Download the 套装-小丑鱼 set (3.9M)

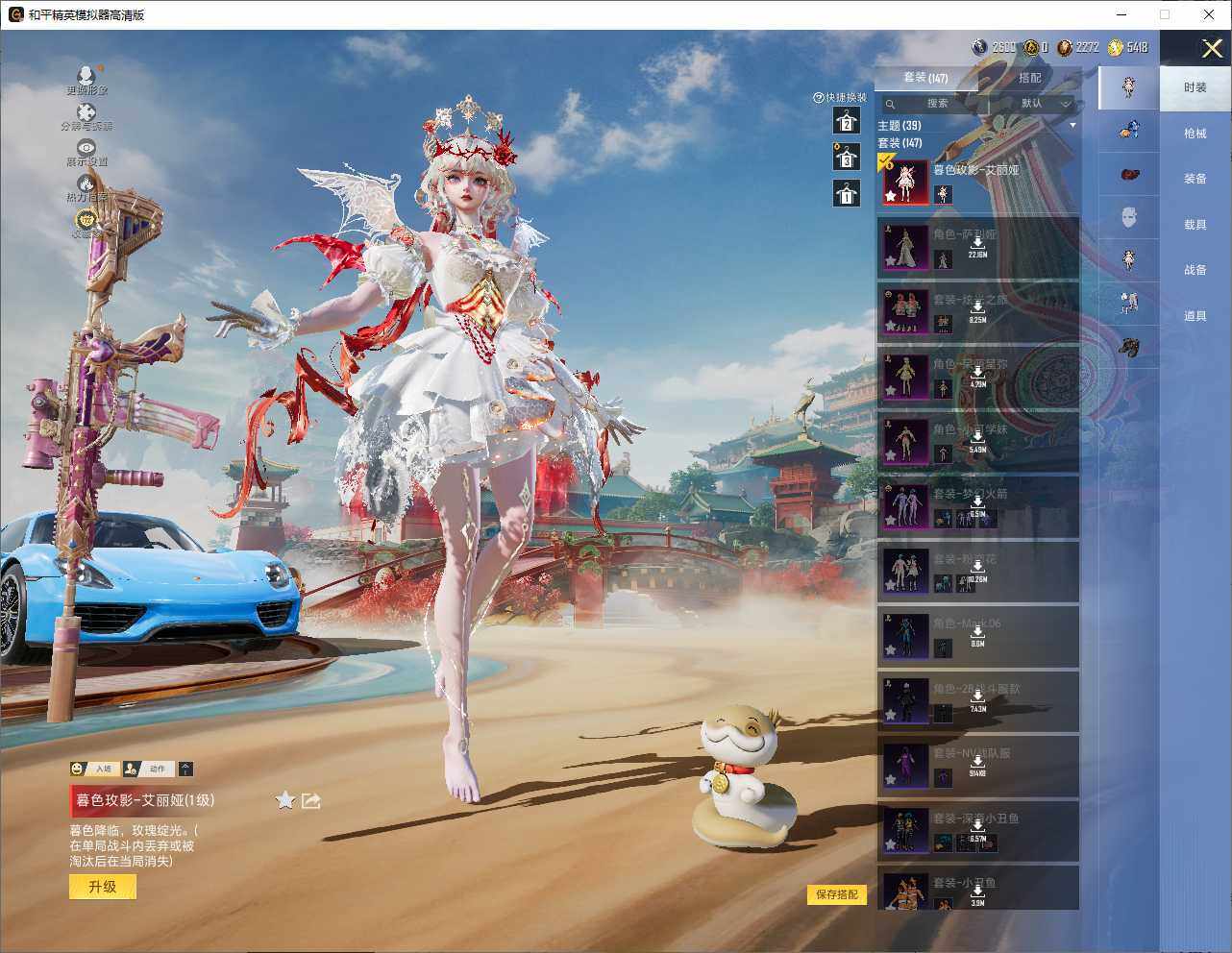point(977,895)
